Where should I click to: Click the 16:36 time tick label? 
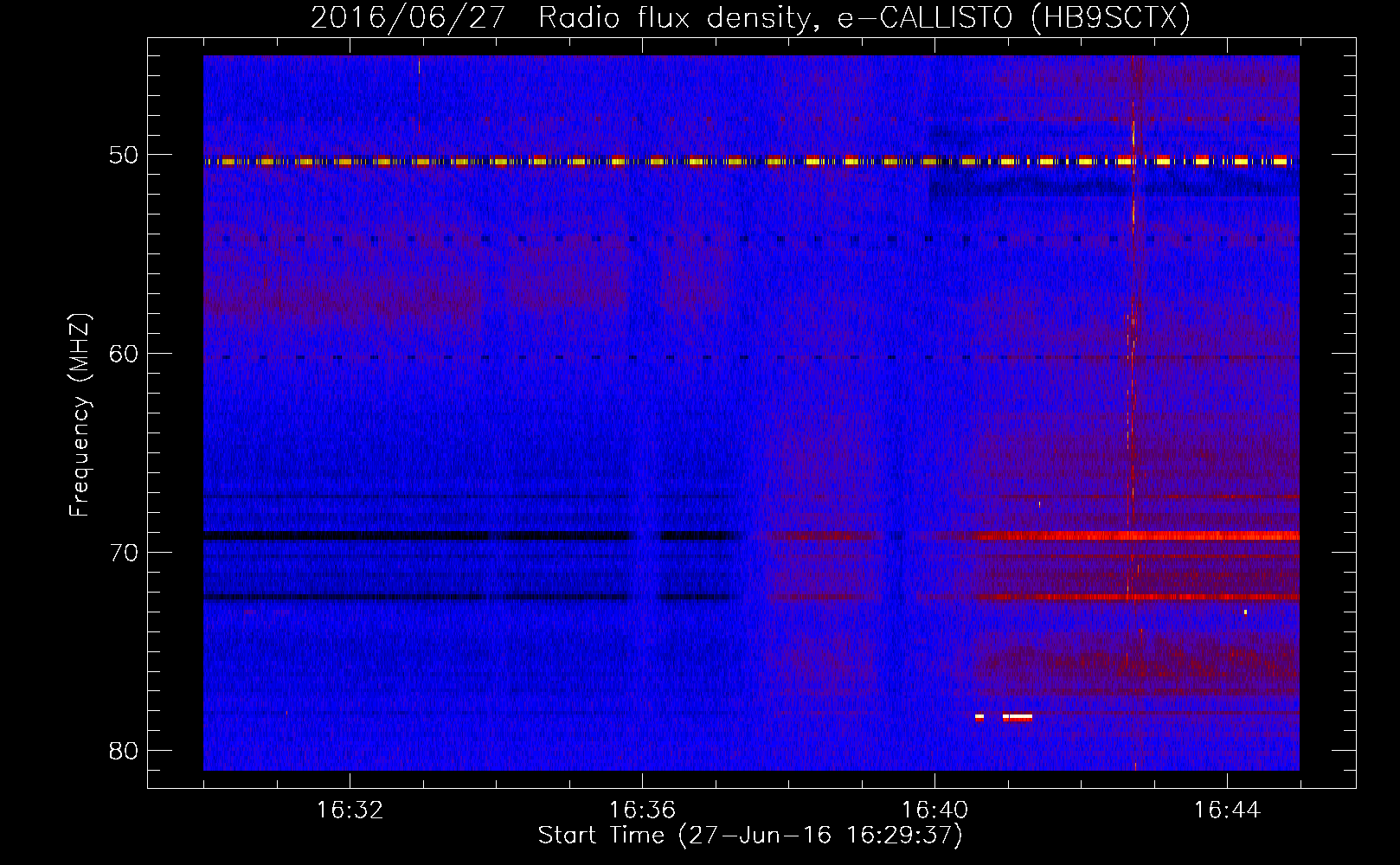pos(642,811)
